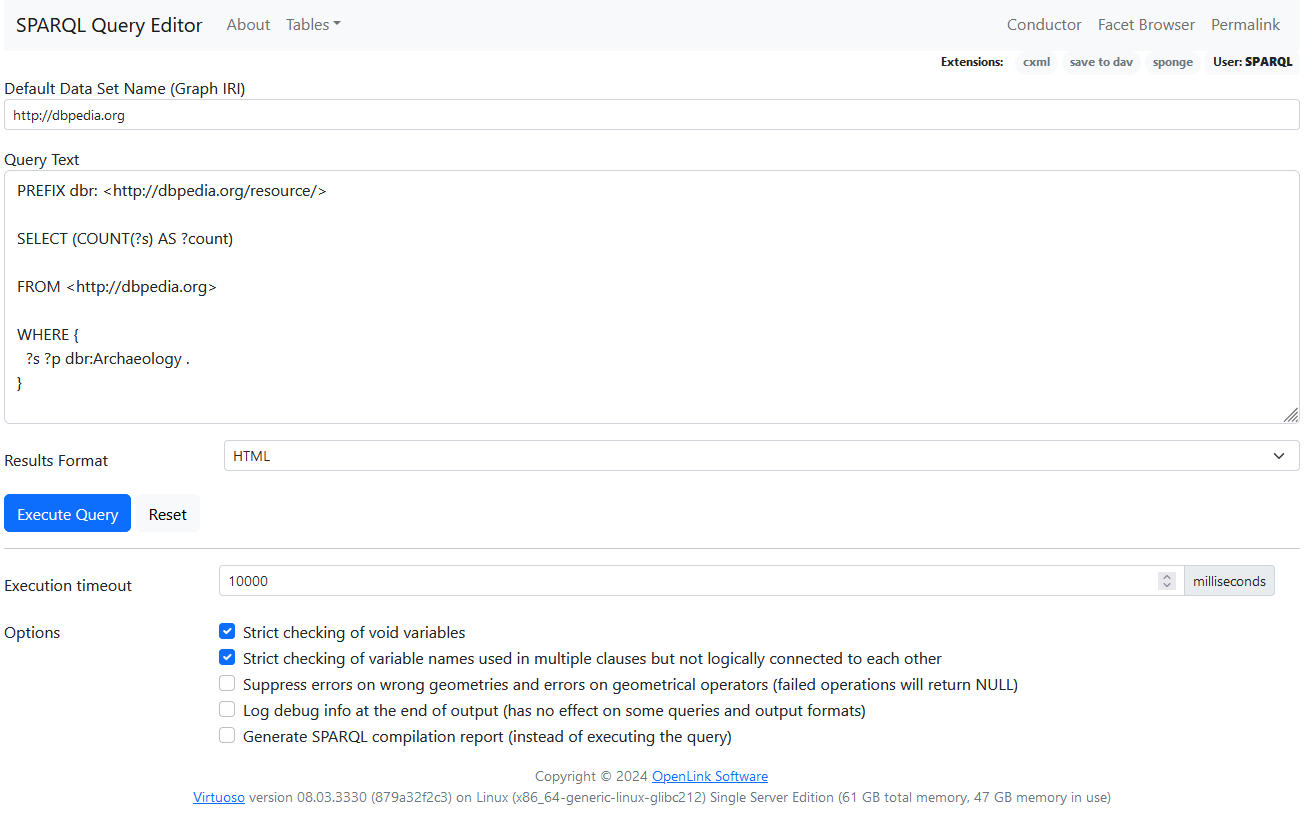Screen dimensions: 1306x814
Task: Open the OpenLink Software link
Action: [709, 776]
